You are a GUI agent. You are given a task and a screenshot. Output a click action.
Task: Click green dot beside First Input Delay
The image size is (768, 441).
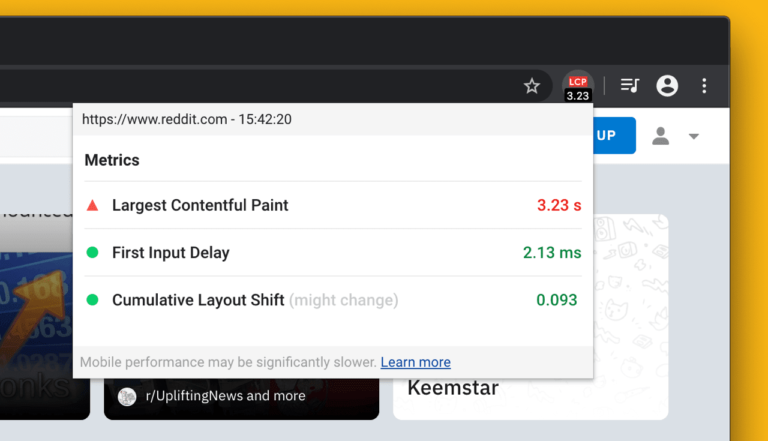[x=93, y=253]
